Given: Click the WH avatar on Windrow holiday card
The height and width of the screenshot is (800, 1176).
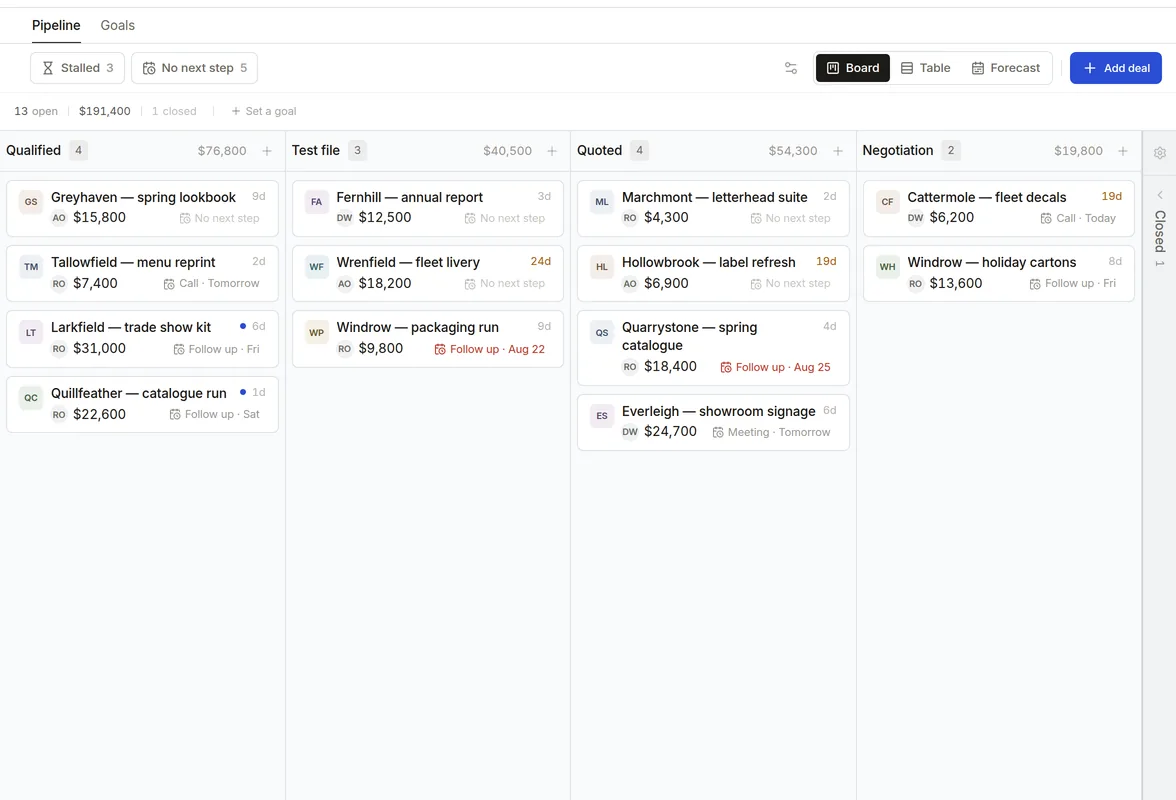Looking at the screenshot, I should click(x=887, y=267).
